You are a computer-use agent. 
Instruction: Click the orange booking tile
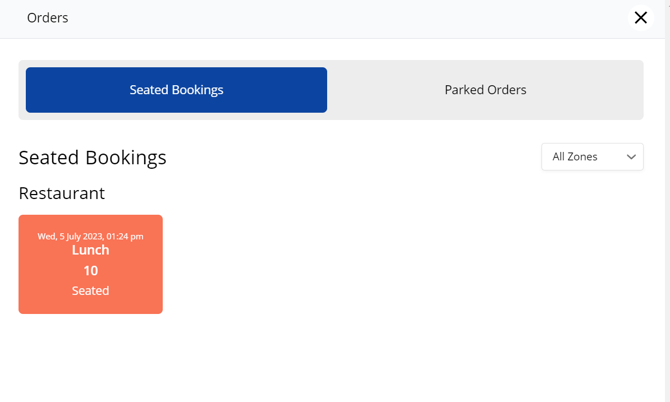tap(90, 264)
